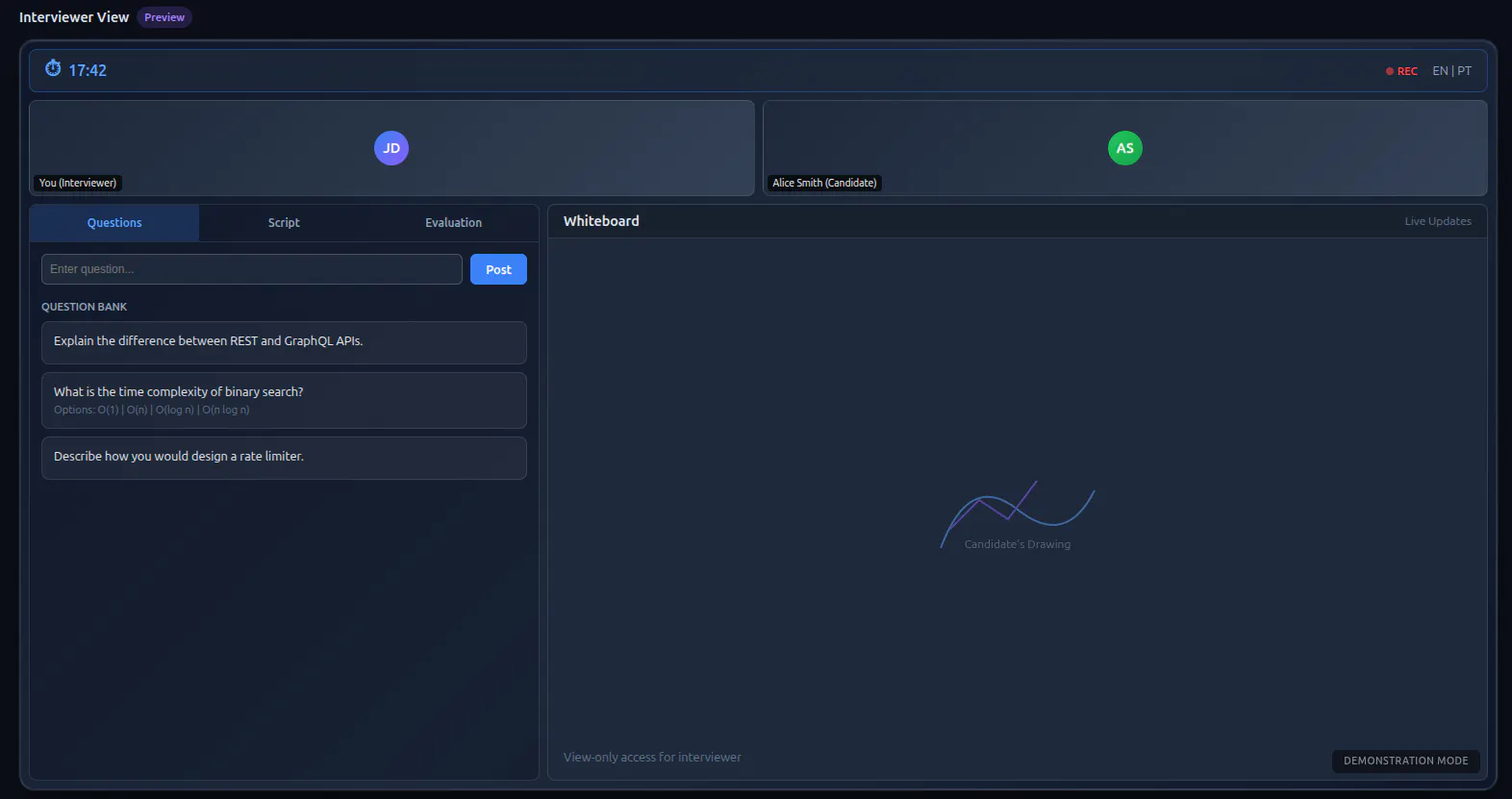Click the JD interviewer avatar
1512x799 pixels.
click(391, 148)
